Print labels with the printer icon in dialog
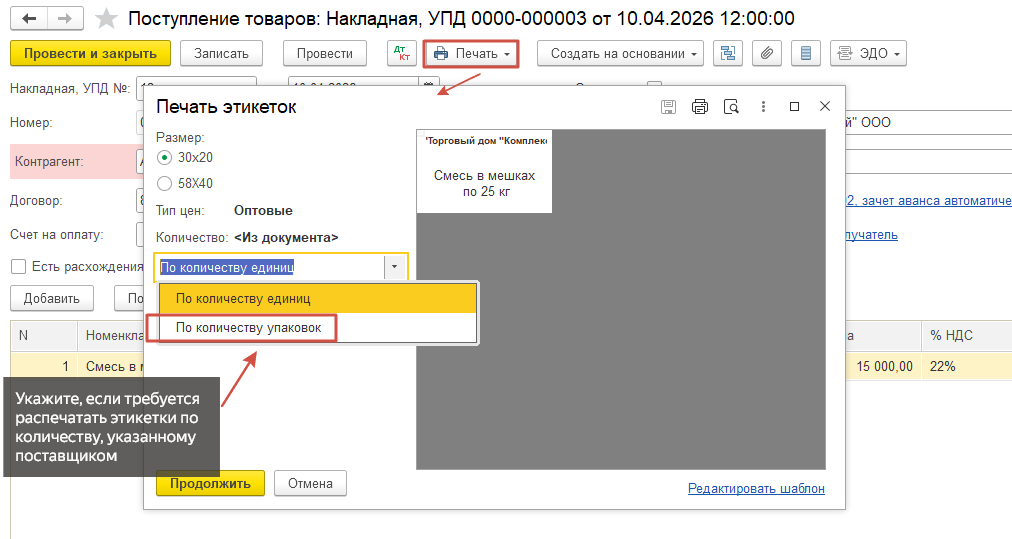 click(x=700, y=107)
